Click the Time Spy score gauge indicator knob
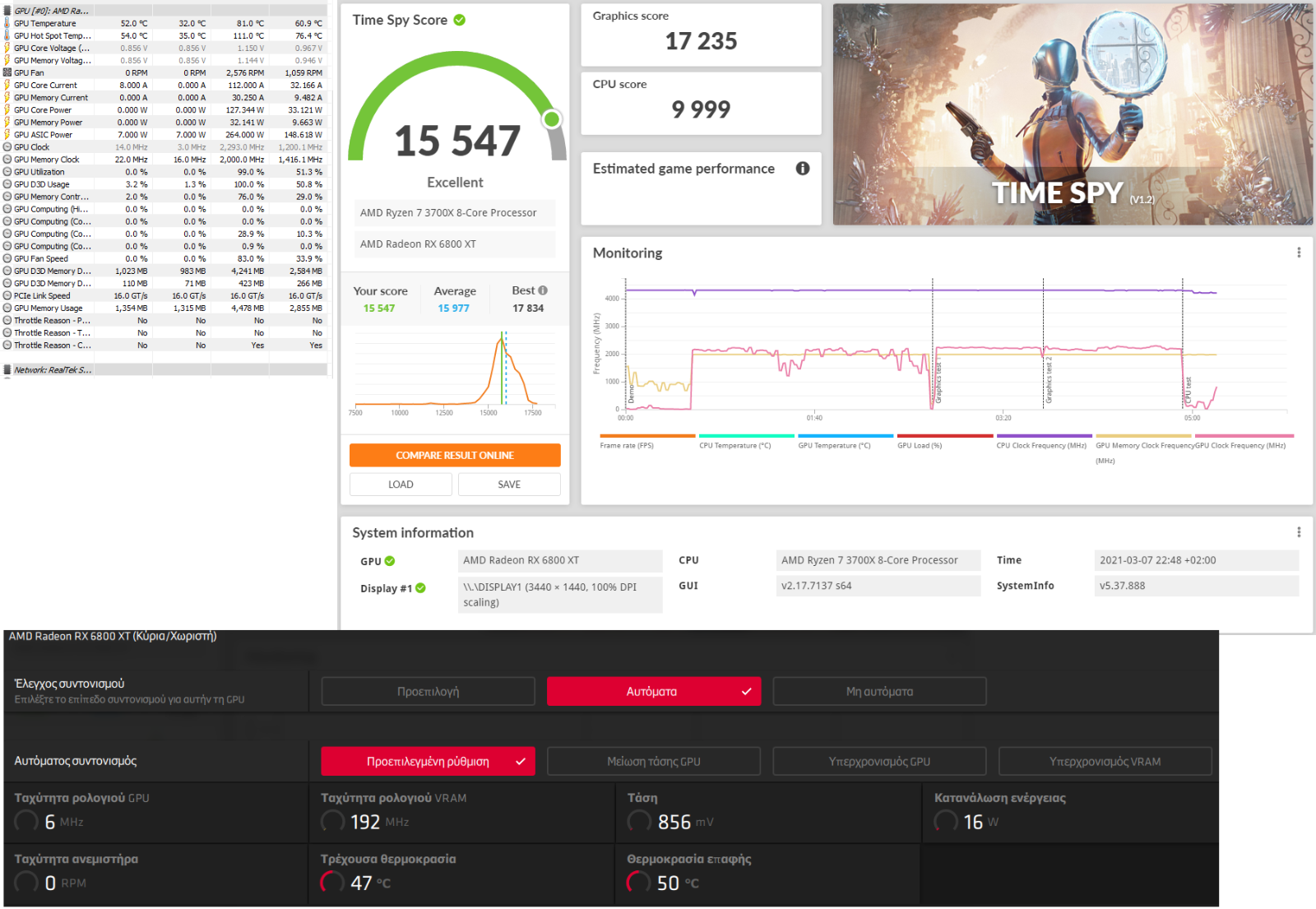 point(553,119)
